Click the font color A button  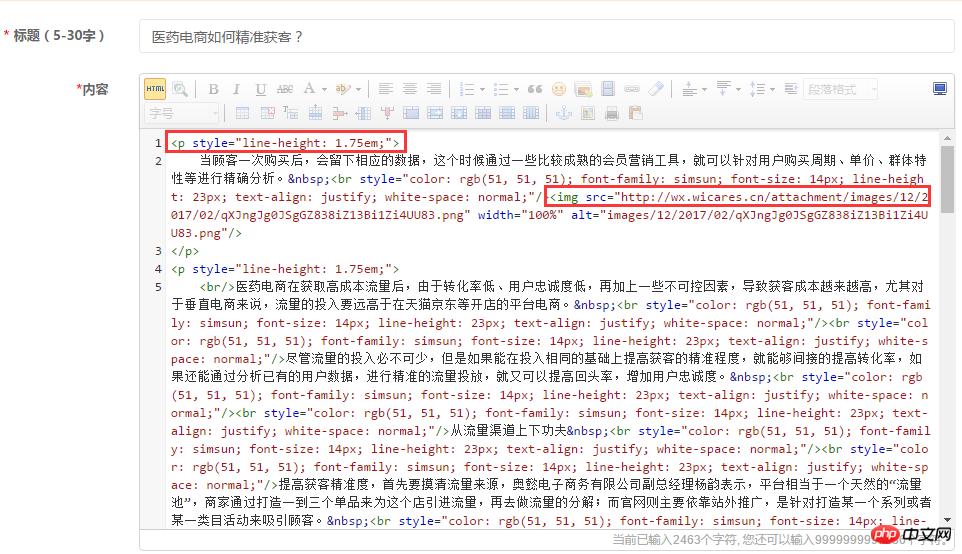pyautogui.click(x=309, y=89)
